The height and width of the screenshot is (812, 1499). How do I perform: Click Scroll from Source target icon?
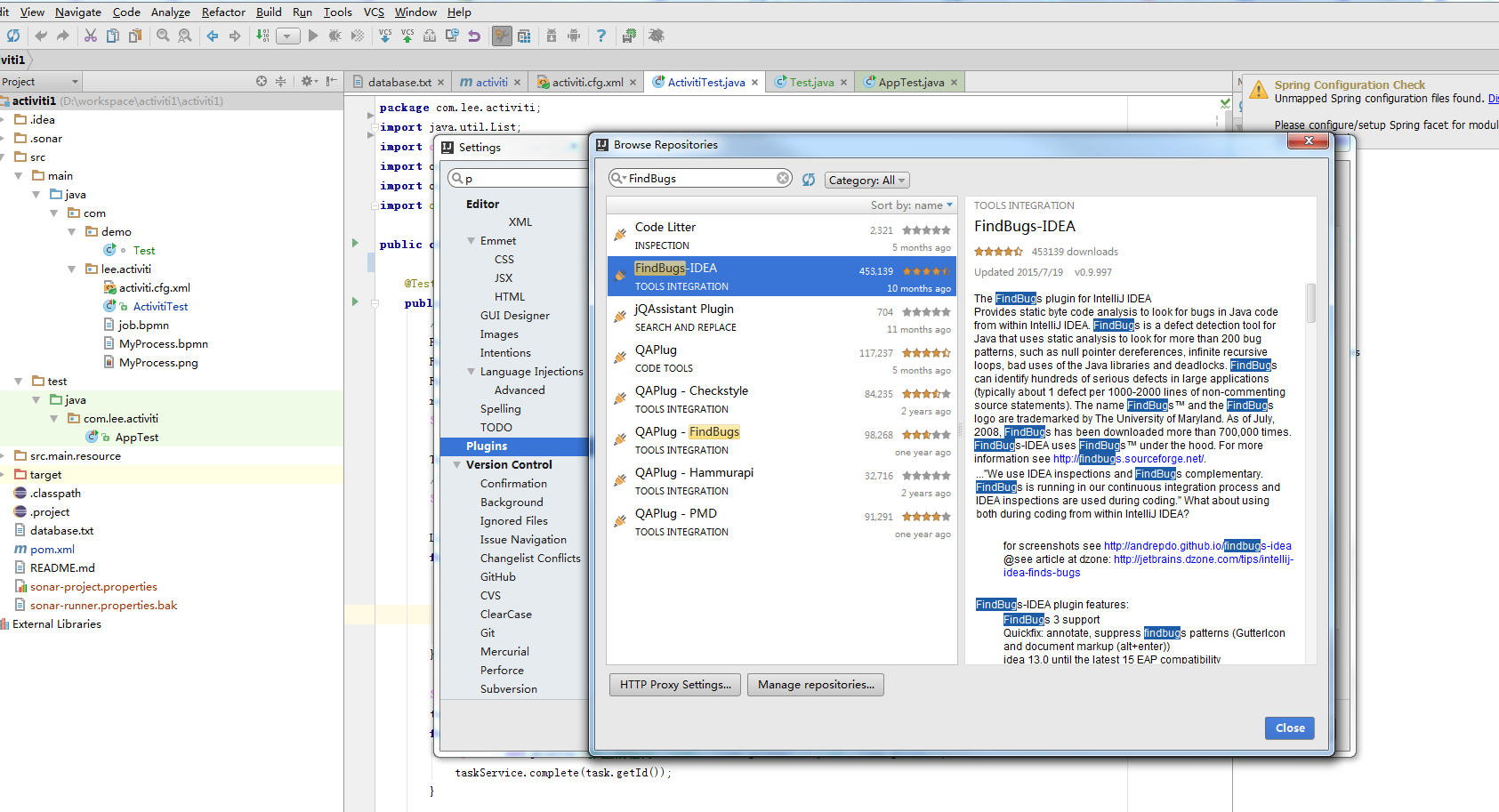click(262, 81)
